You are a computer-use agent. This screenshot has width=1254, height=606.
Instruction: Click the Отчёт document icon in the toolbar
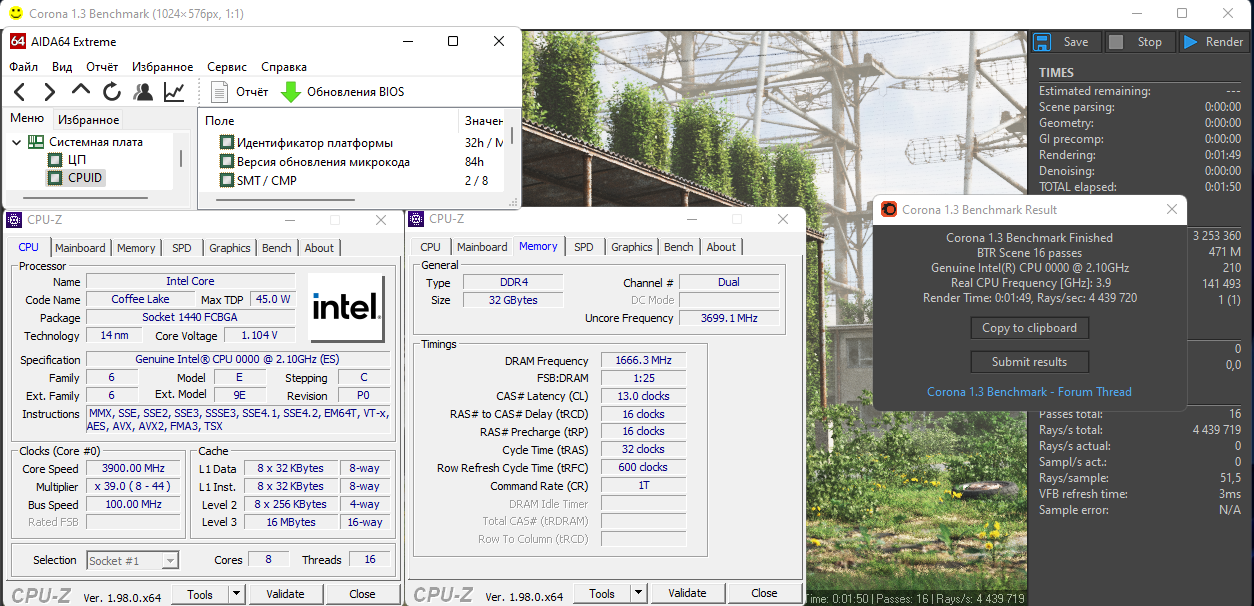(x=220, y=92)
